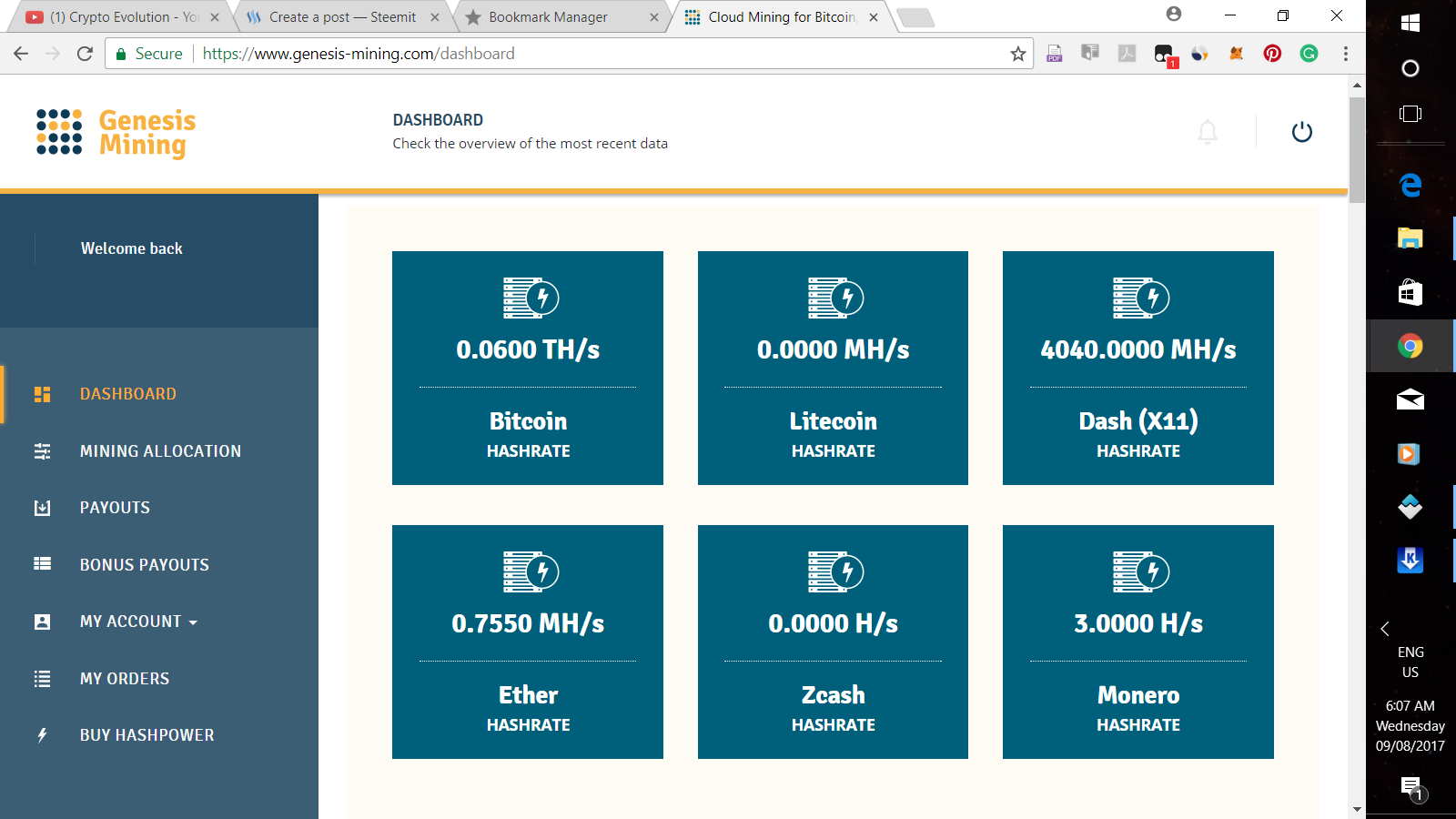Open the Ether hashrate card

(x=528, y=642)
